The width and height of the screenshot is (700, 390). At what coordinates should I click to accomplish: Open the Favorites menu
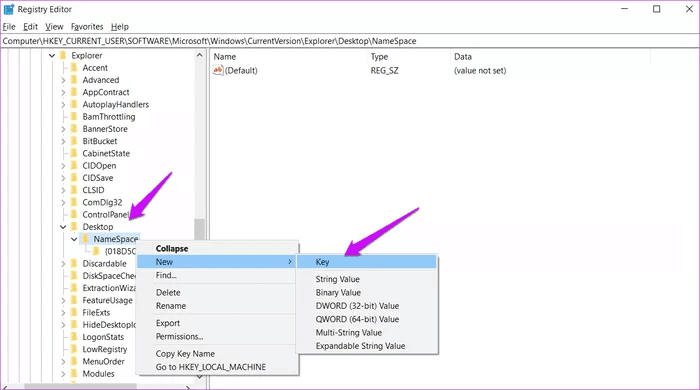click(87, 27)
